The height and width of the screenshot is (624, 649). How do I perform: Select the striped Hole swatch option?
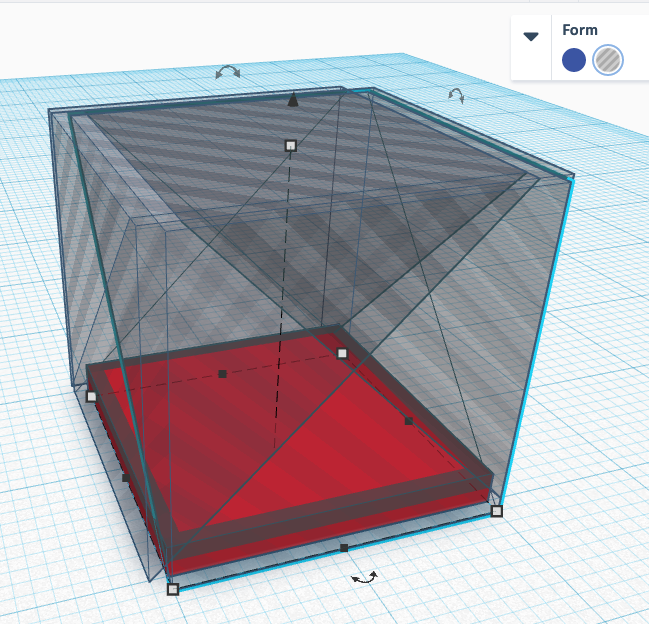click(x=608, y=60)
